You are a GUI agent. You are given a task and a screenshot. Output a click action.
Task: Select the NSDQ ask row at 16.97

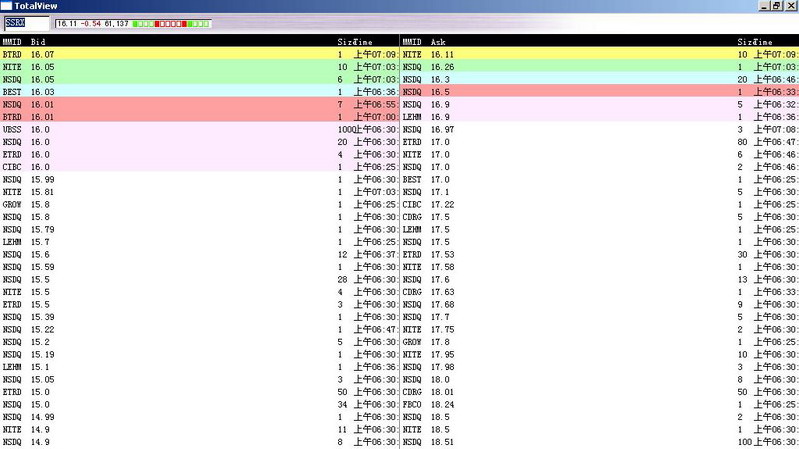[x=600, y=129]
